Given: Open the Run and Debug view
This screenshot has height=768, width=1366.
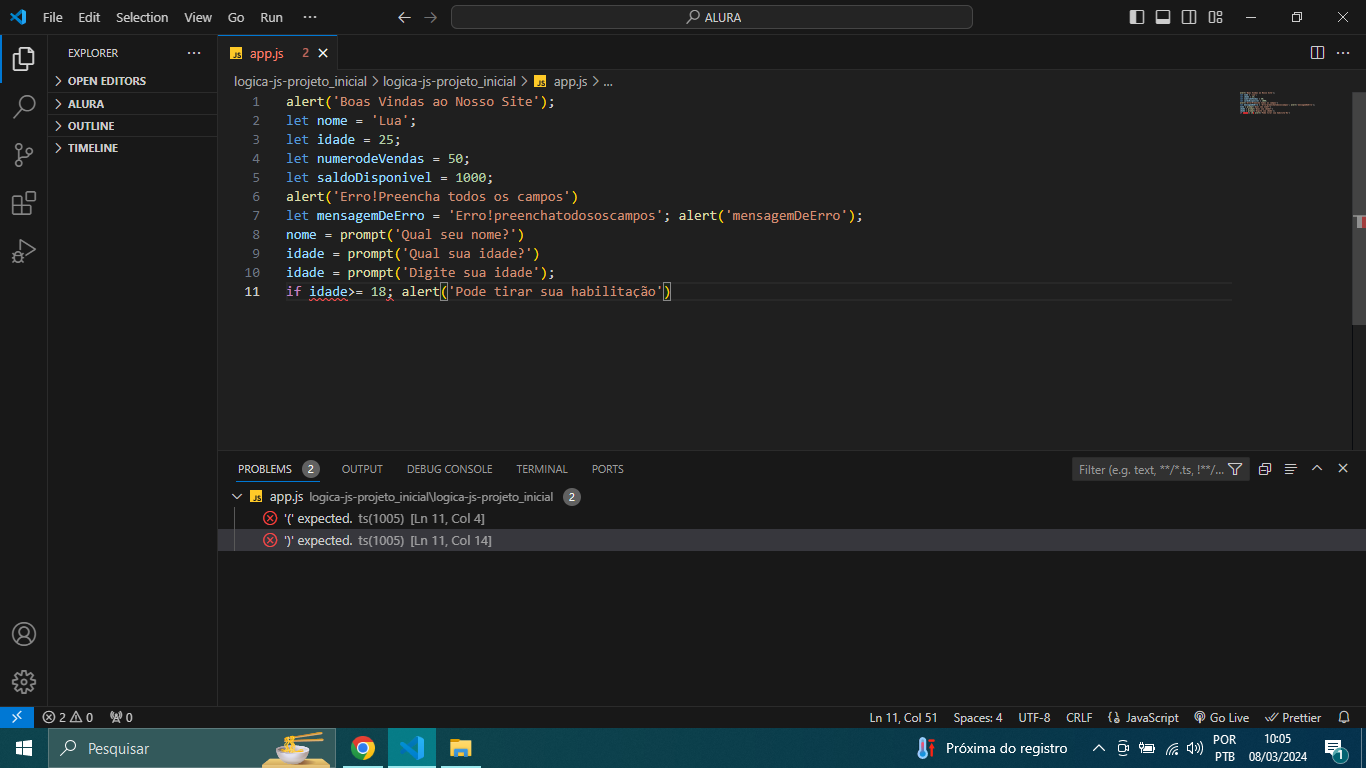Looking at the screenshot, I should [x=24, y=251].
